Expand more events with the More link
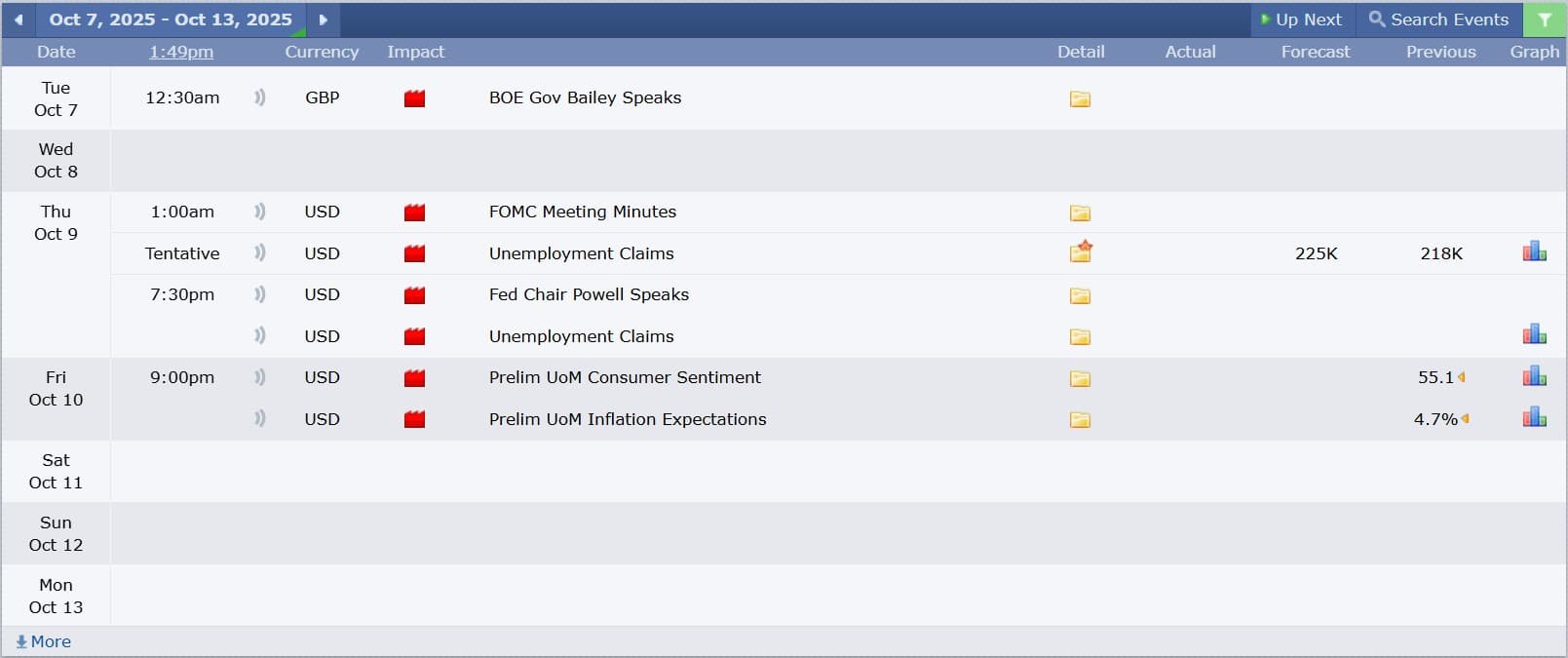Screen dimensions: 1568x658 click(x=44, y=641)
